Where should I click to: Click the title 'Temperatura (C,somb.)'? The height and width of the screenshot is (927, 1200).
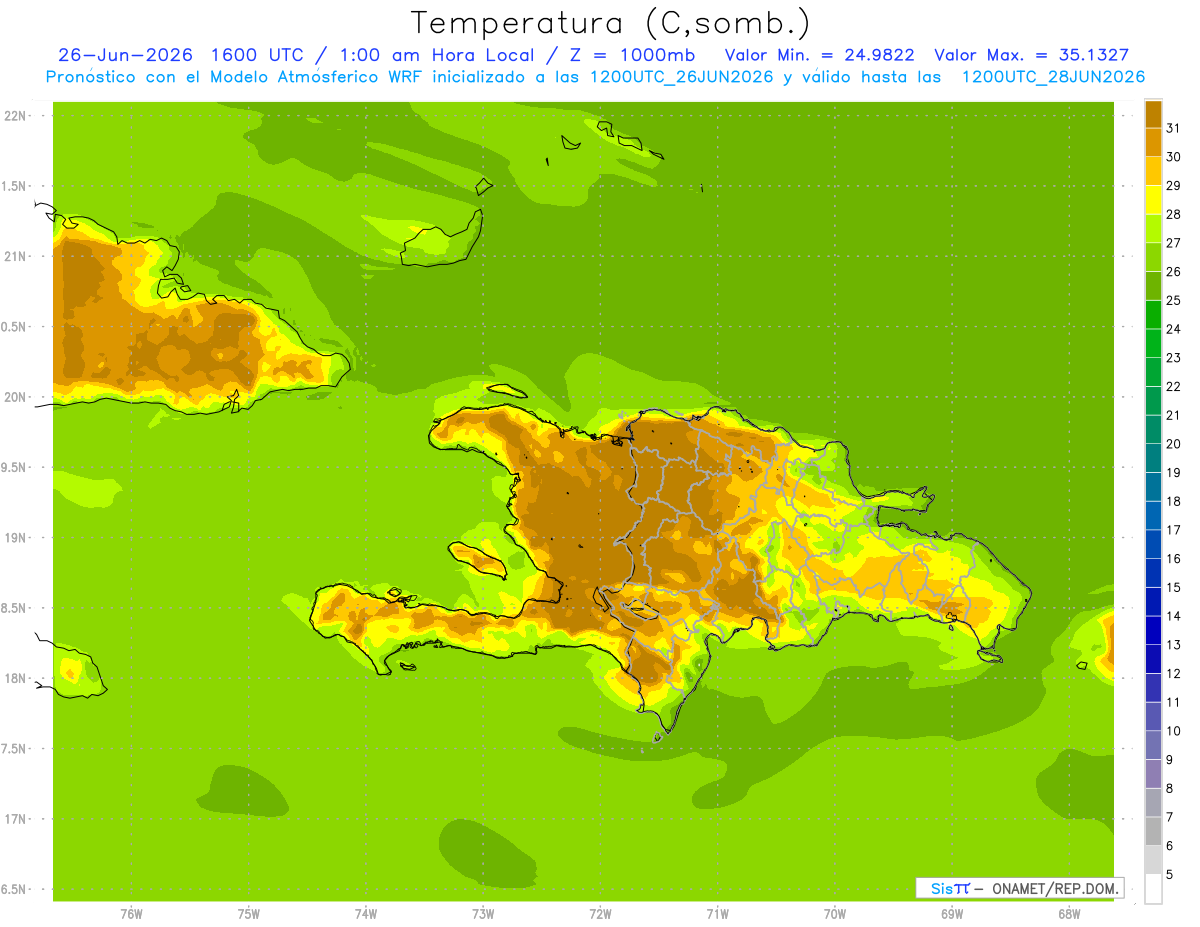tap(610, 22)
